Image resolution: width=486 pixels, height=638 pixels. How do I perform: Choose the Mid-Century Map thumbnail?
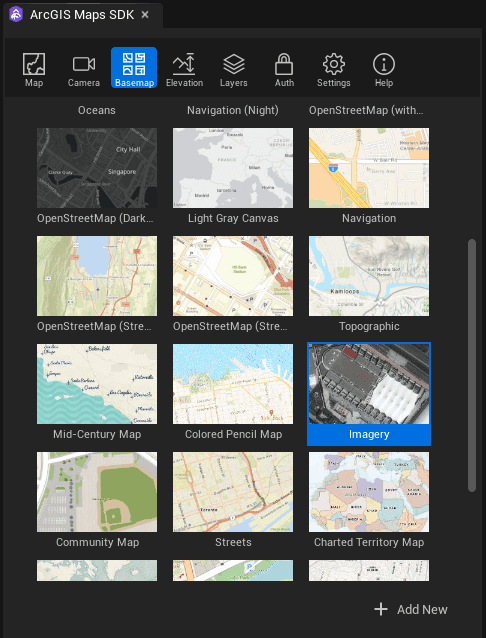click(97, 384)
